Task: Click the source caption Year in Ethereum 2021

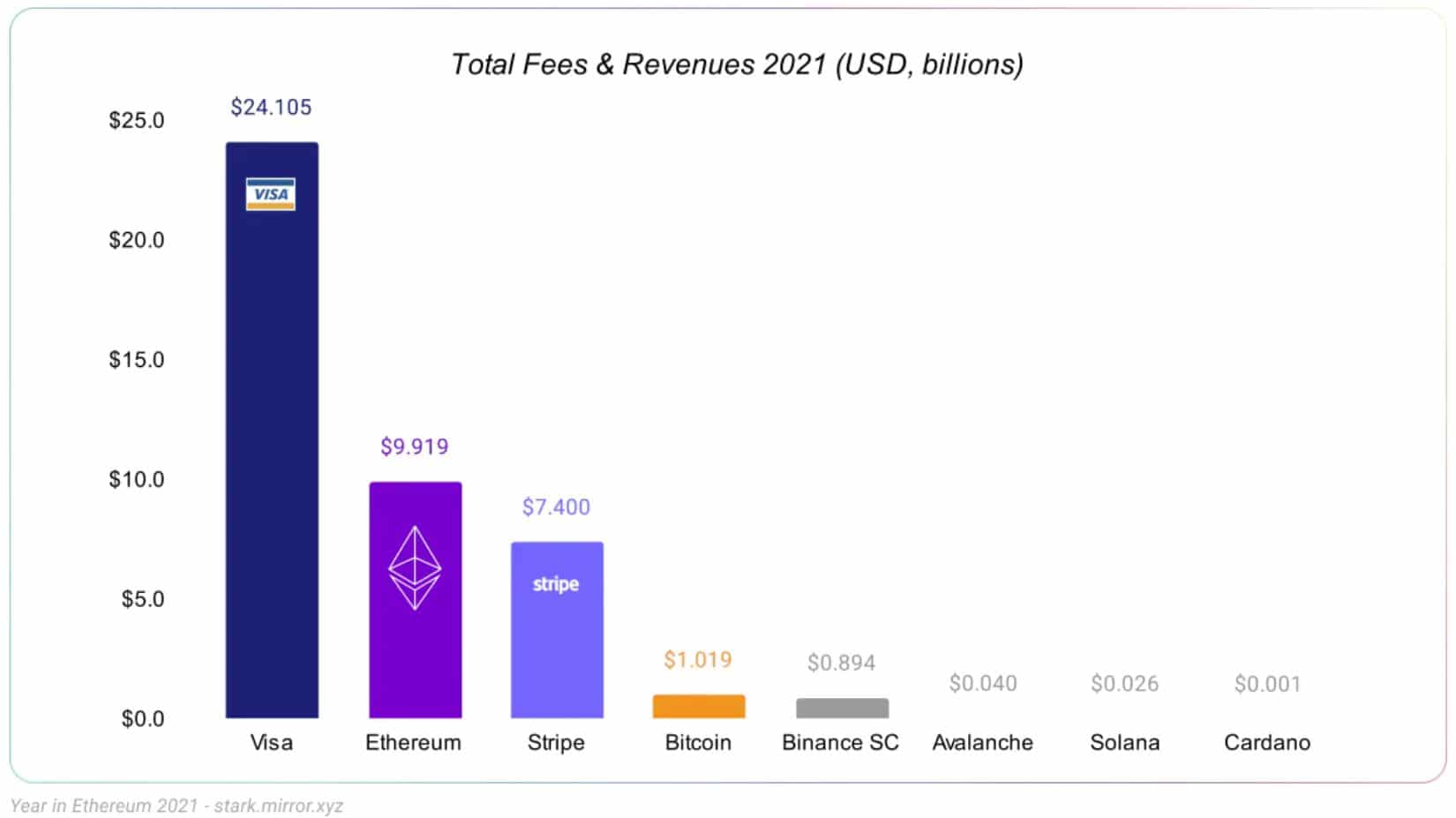Action: click(176, 806)
